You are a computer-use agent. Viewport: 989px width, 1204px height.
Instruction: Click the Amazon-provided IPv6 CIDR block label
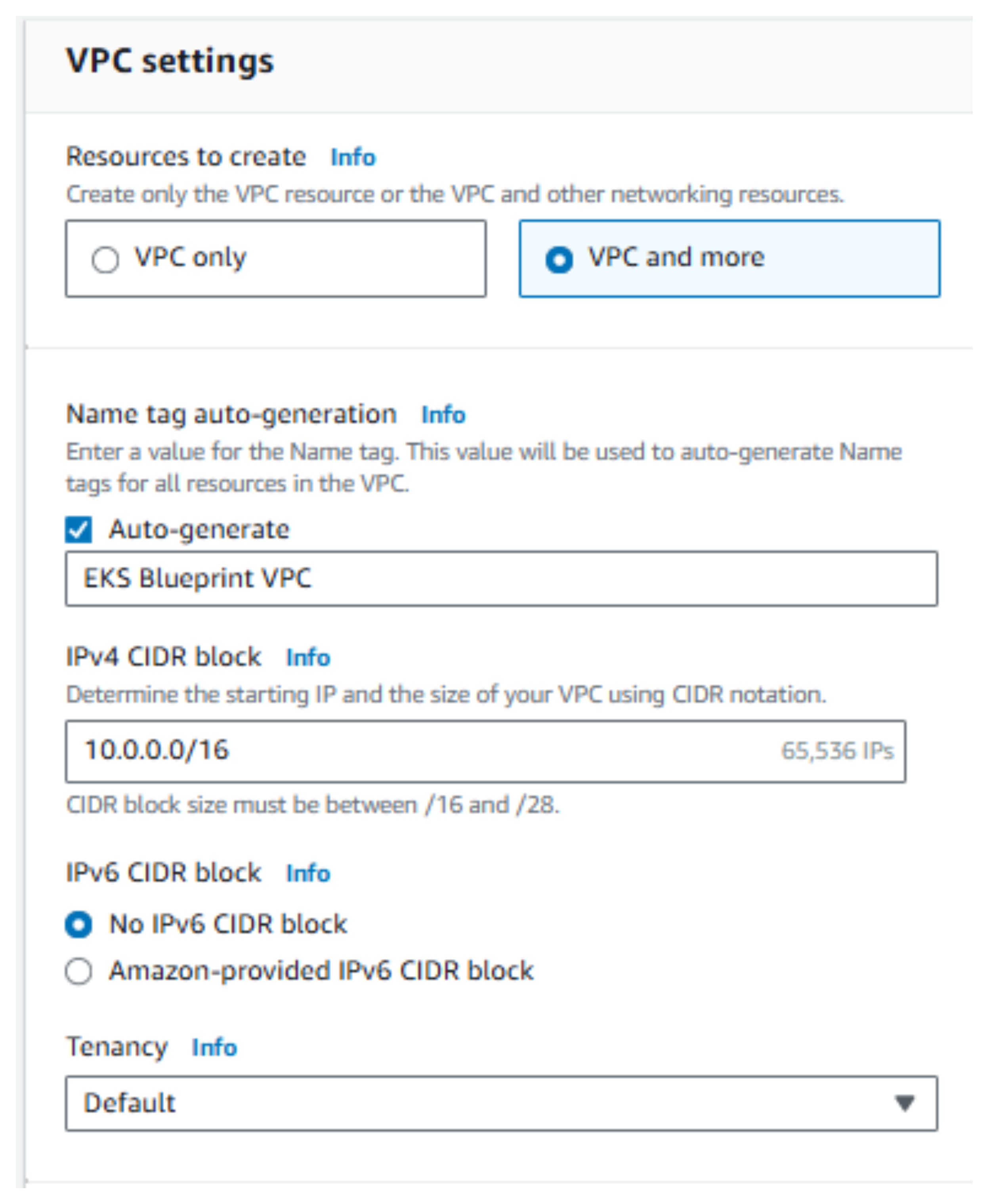click(x=321, y=971)
